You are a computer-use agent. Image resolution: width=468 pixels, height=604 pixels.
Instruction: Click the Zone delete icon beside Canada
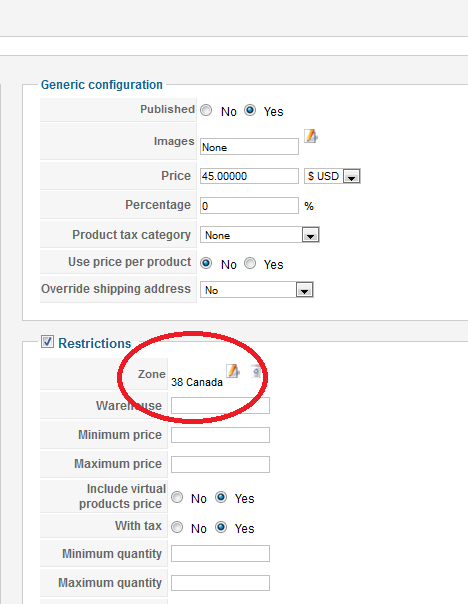[x=256, y=371]
